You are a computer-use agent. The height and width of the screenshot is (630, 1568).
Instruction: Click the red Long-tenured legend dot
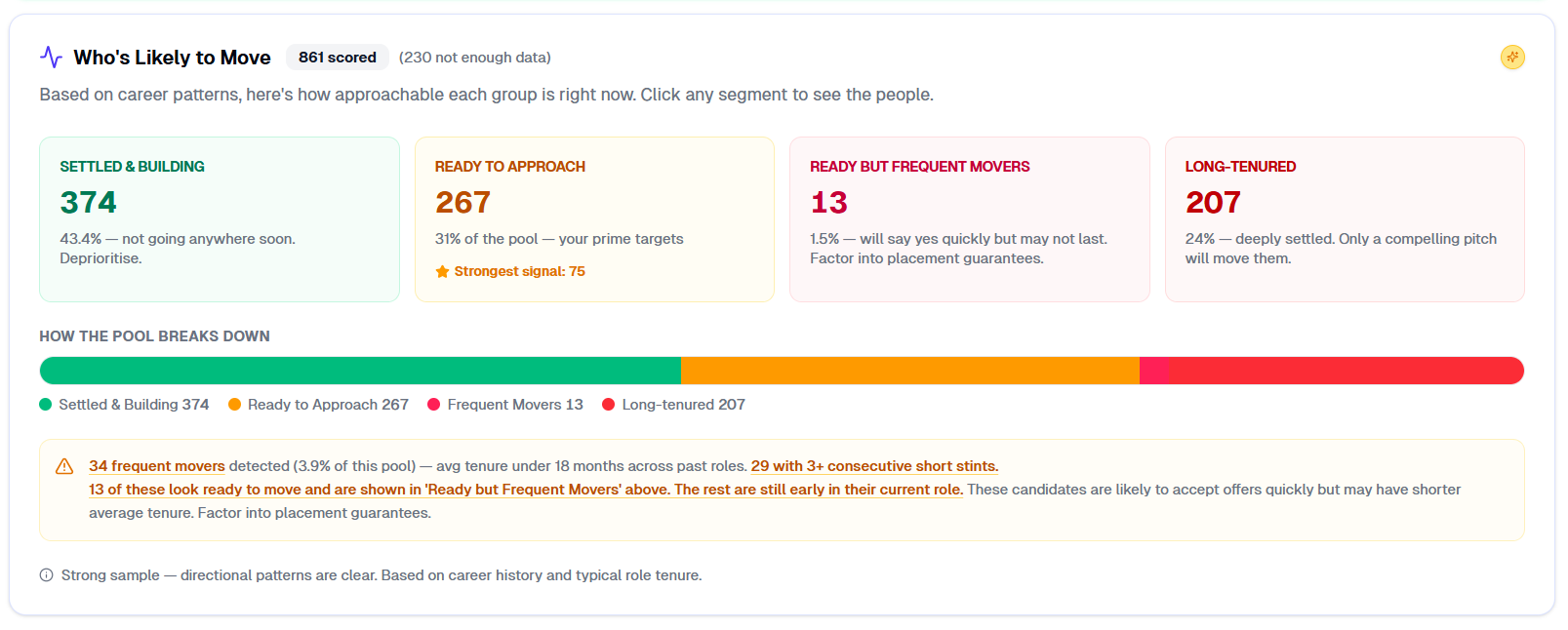609,405
